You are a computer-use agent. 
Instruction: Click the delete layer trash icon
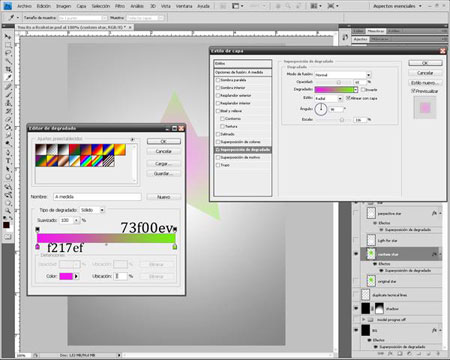438,353
